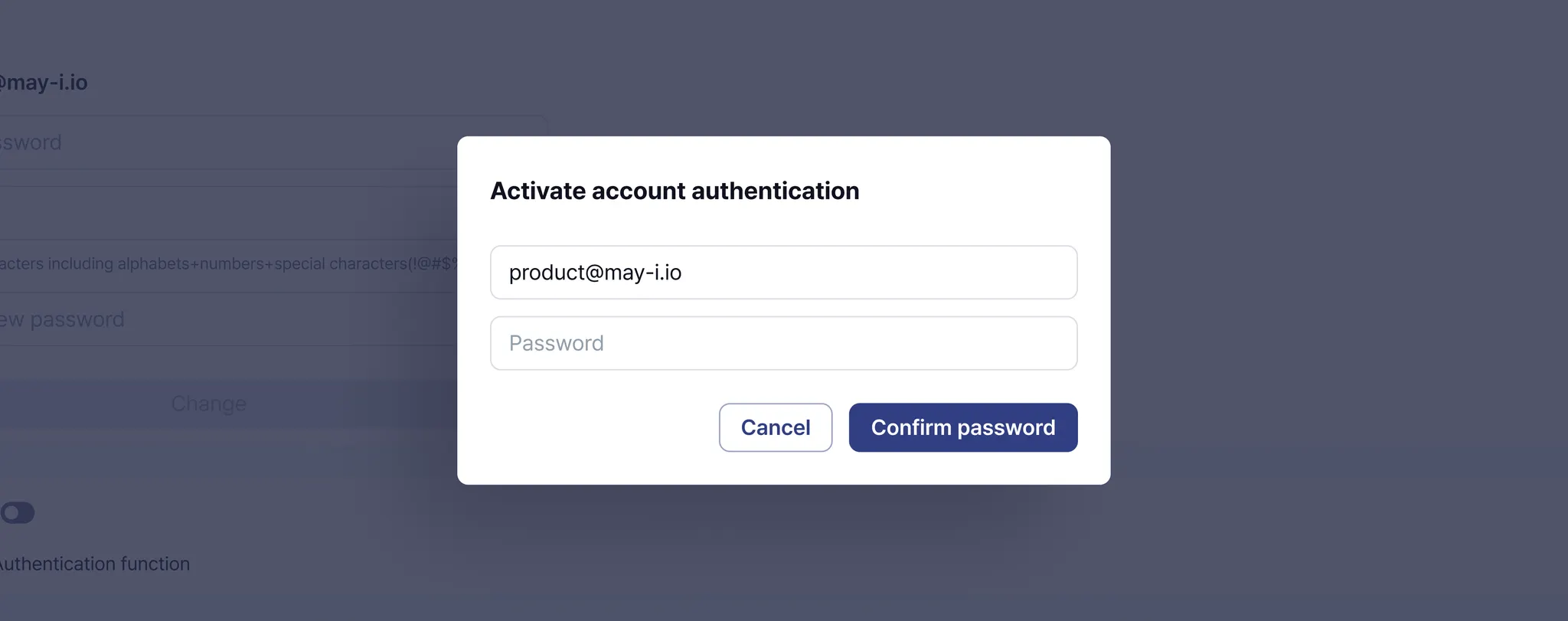Toggle the Authentication function switch
Screen dimensions: 1568x621
(17, 512)
